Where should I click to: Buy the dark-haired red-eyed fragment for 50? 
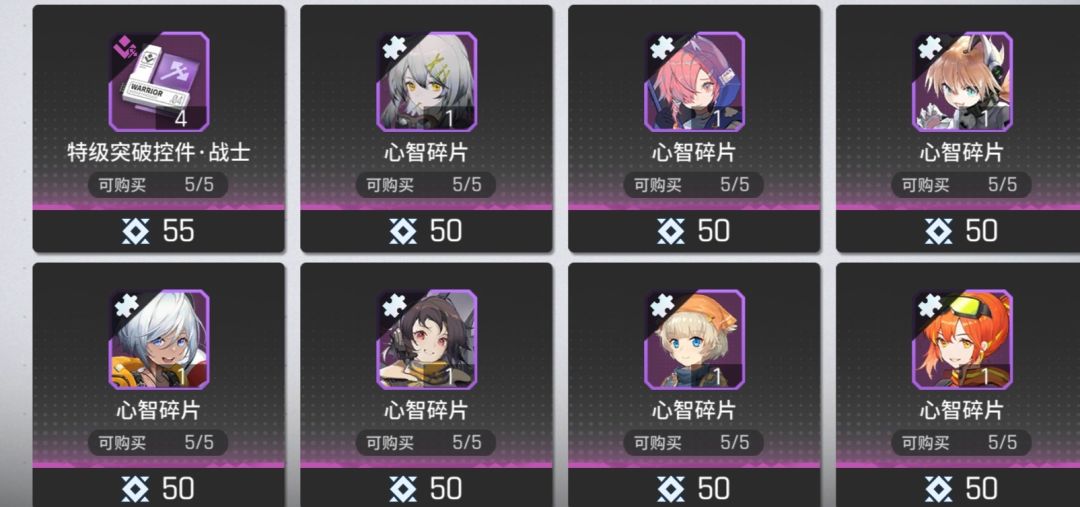point(426,488)
